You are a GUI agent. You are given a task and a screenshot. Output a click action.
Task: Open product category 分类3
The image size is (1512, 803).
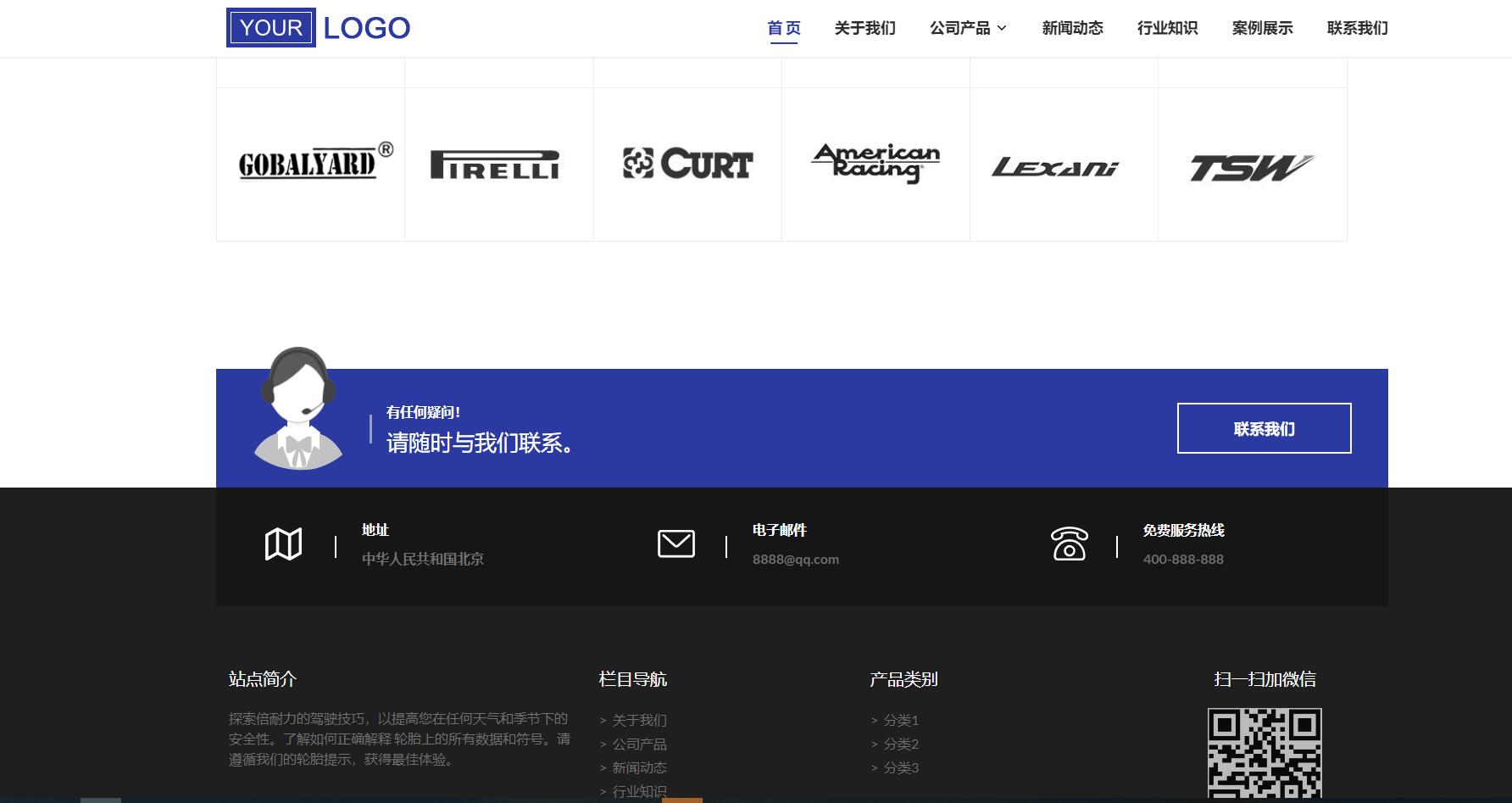[x=901, y=767]
